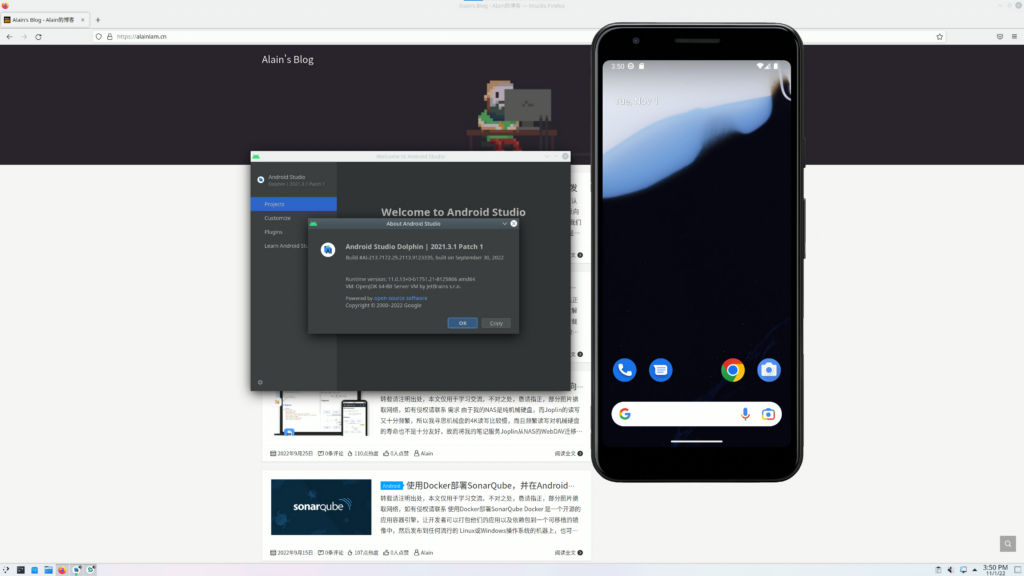This screenshot has height=576, width=1024.
Task: Open the Firefox hamburger menu
Action: (1014, 37)
